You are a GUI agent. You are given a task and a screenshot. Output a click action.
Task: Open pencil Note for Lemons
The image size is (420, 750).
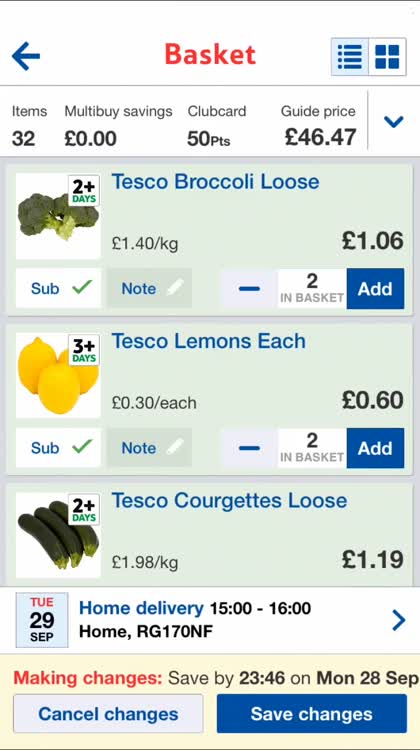[x=149, y=448]
